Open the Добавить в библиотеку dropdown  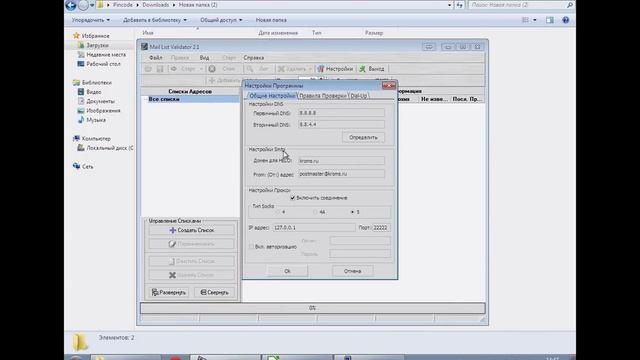155,20
